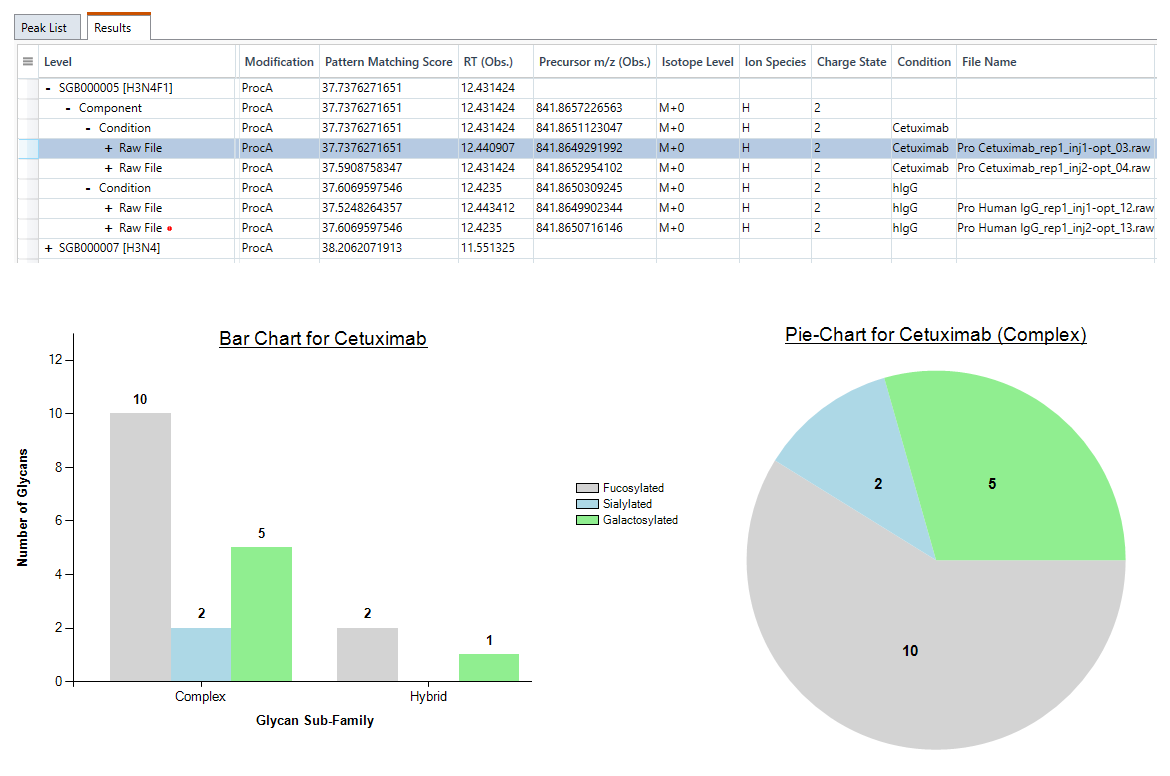
Task: Click the File Name column header
Action: [1056, 62]
